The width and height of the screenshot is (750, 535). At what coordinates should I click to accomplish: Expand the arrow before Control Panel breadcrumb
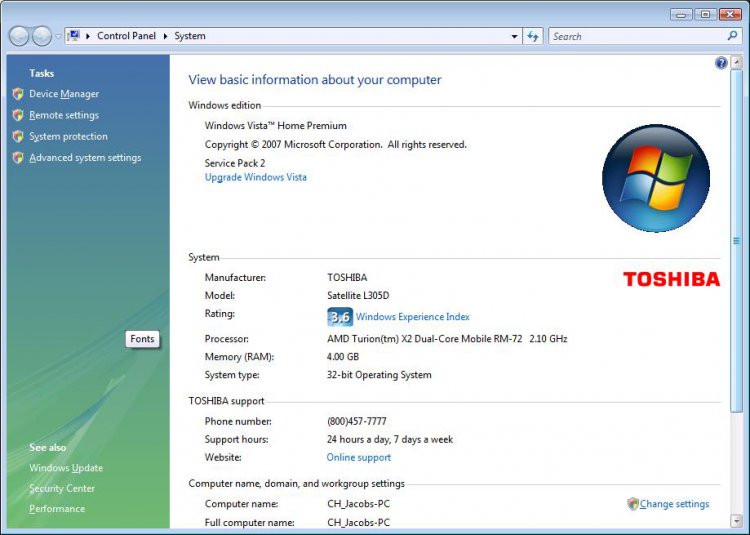click(88, 36)
